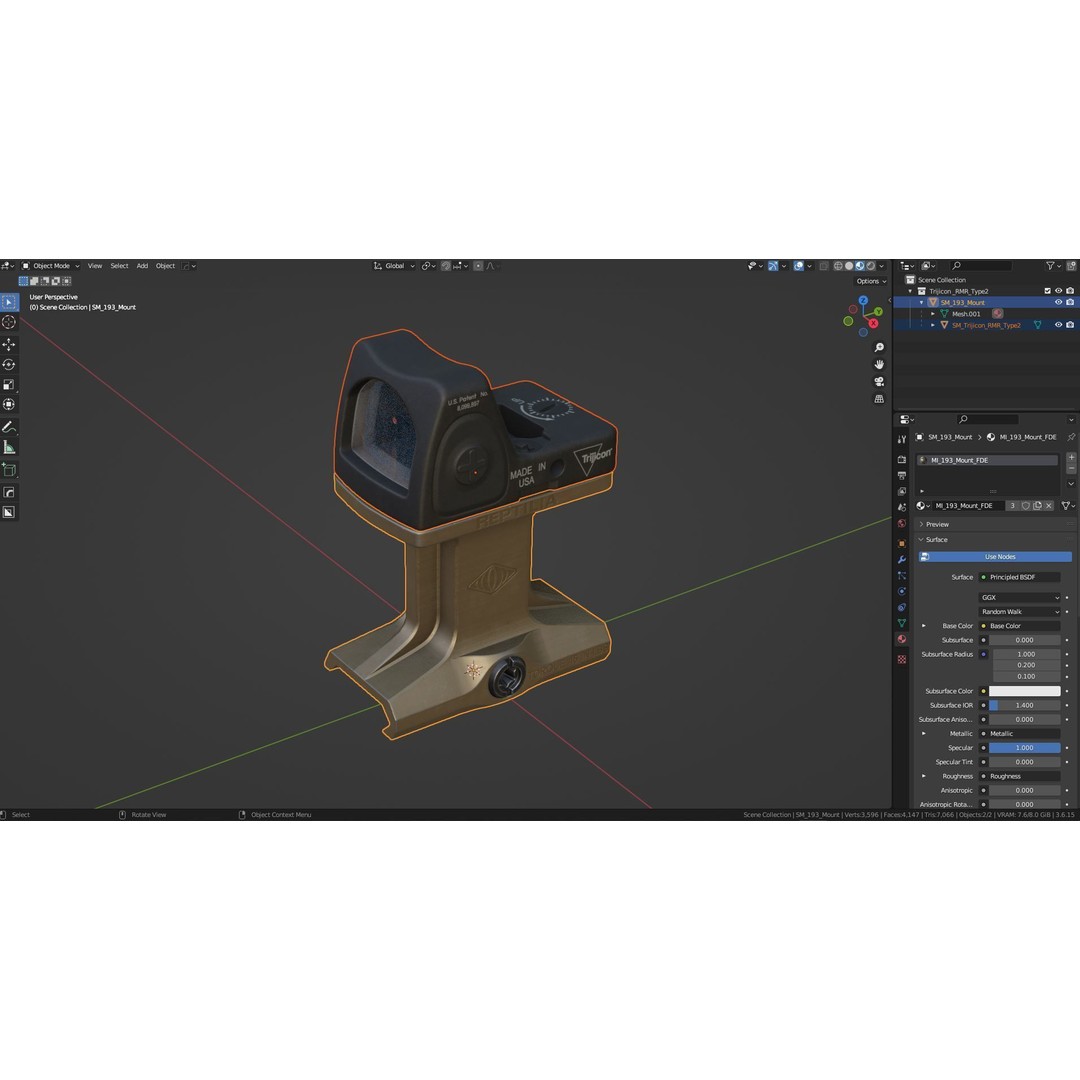The height and width of the screenshot is (1080, 1080).
Task: Expand Base Color input triangle
Action: click(924, 626)
